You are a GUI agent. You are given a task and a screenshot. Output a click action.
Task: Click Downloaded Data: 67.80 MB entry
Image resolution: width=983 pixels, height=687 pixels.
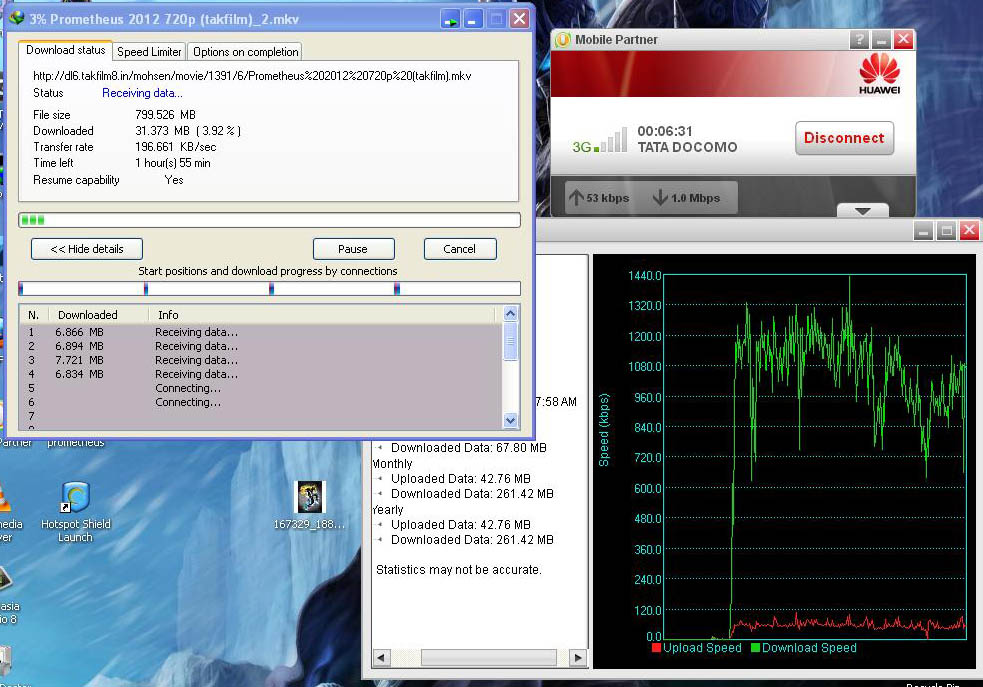[469, 448]
